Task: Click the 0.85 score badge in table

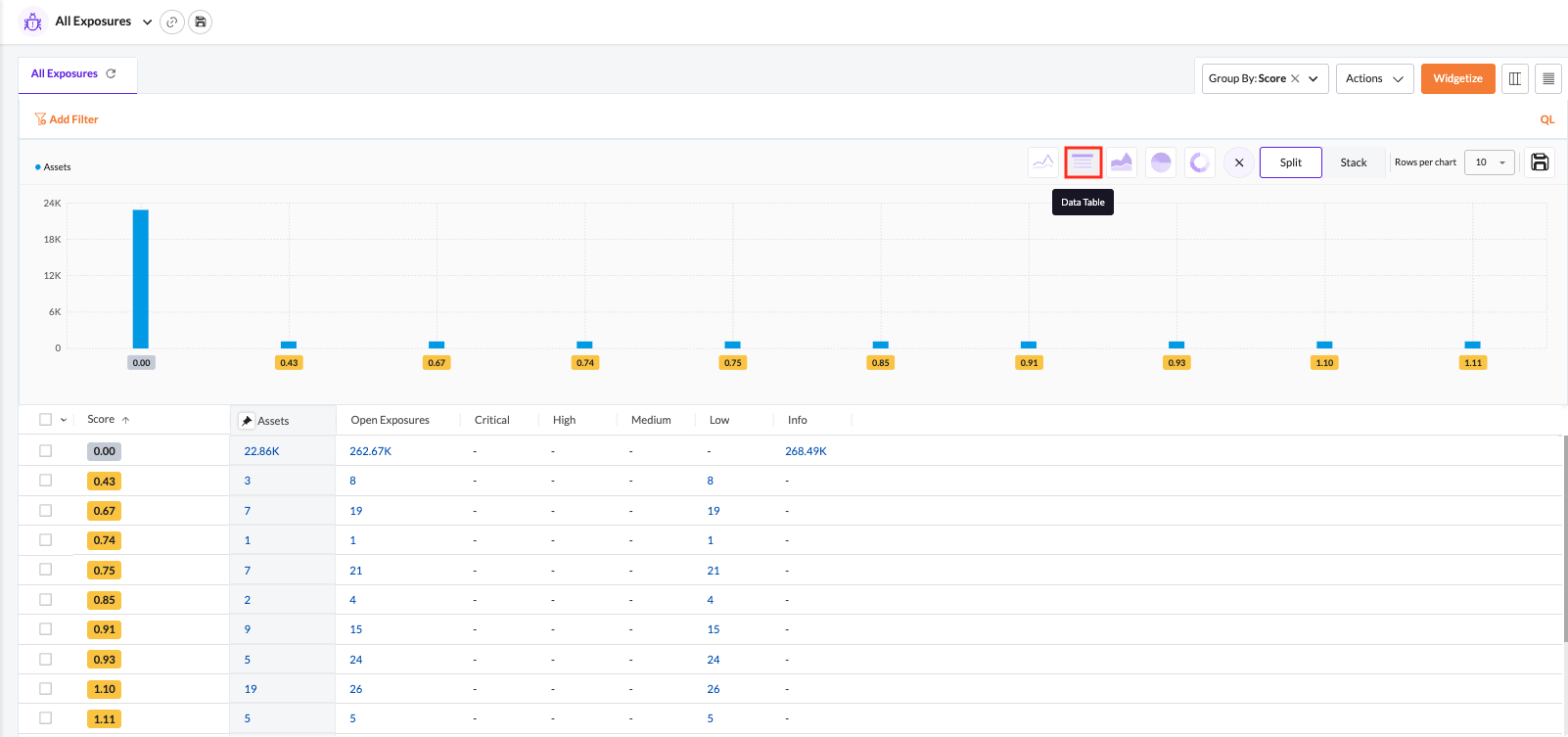Action: [x=105, y=600]
